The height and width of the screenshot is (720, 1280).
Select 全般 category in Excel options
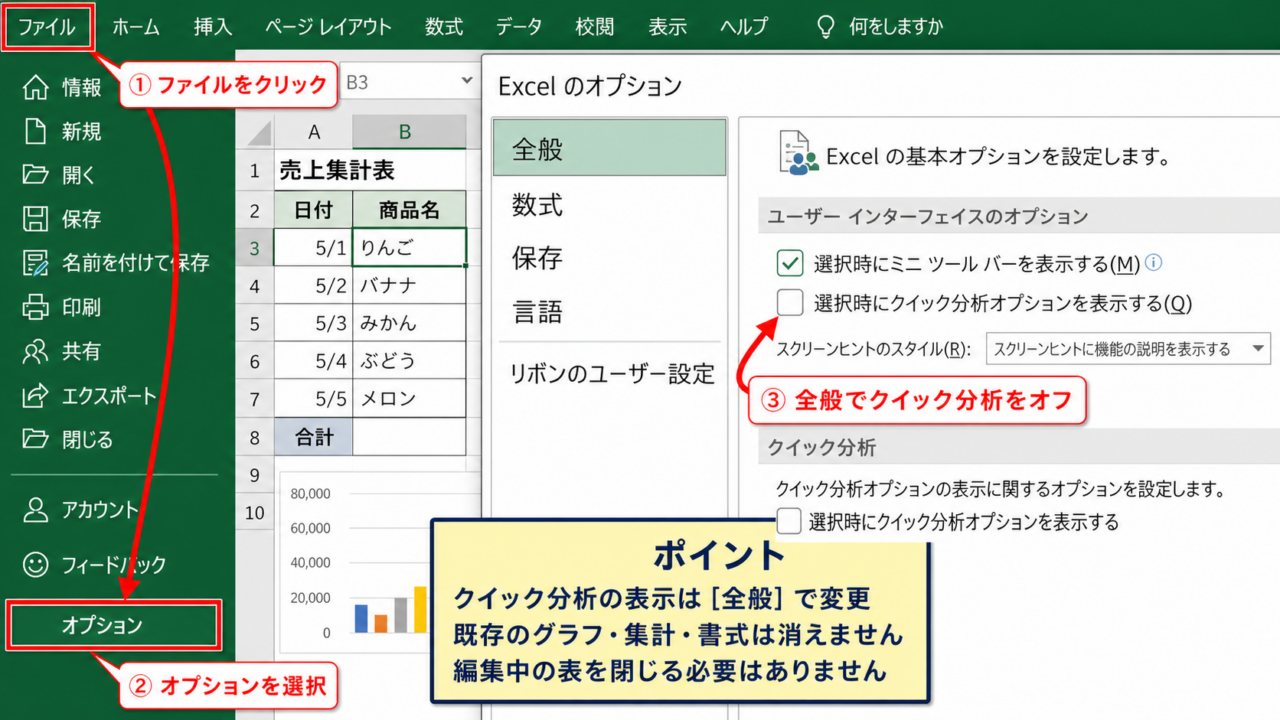point(609,148)
